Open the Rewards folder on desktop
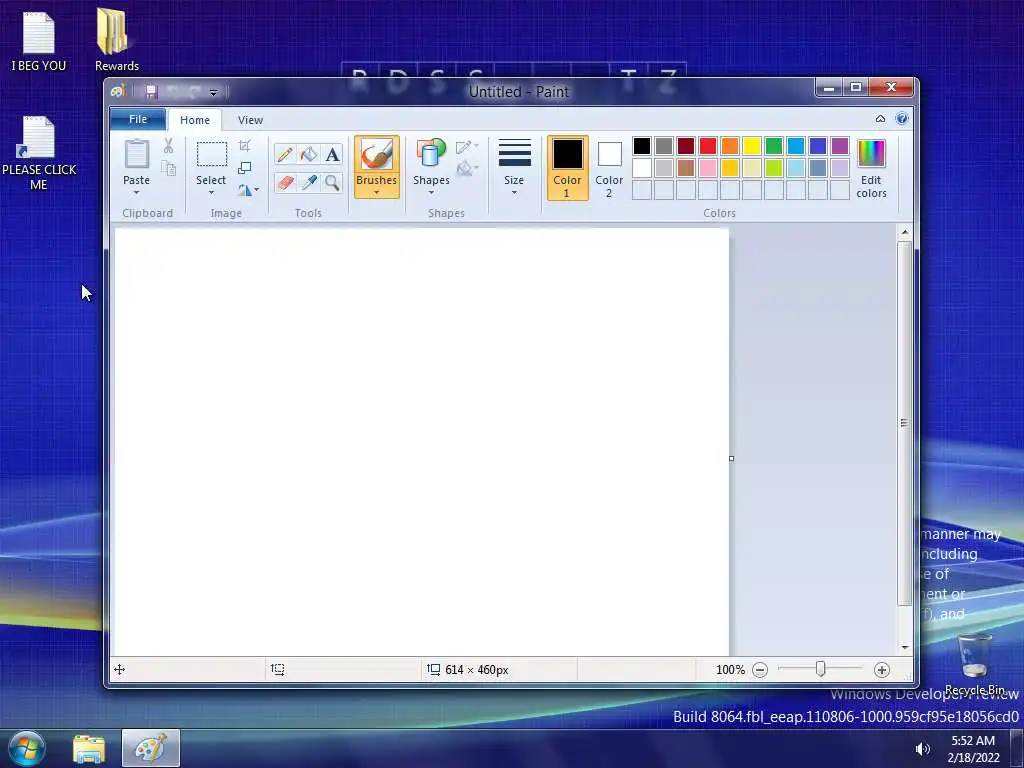 116,39
